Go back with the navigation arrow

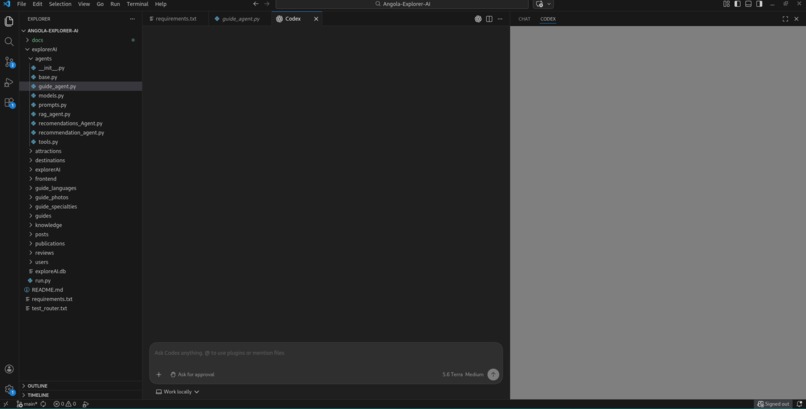(x=255, y=4)
